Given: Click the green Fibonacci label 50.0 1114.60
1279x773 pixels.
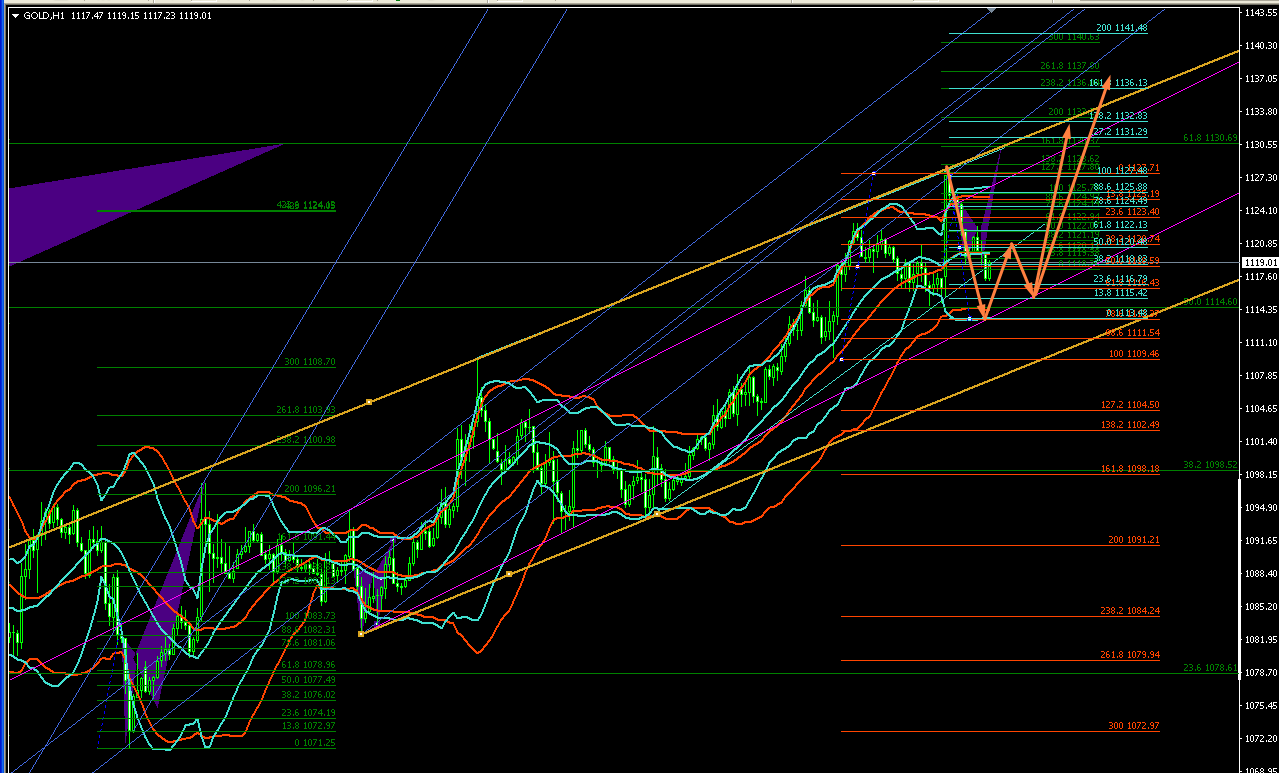Looking at the screenshot, I should click(1210, 301).
